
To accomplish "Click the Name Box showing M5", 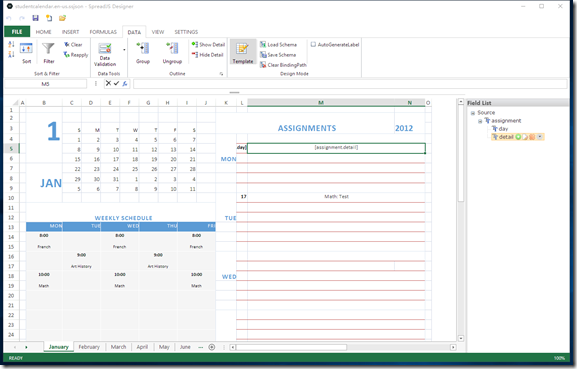I will [x=45, y=84].
